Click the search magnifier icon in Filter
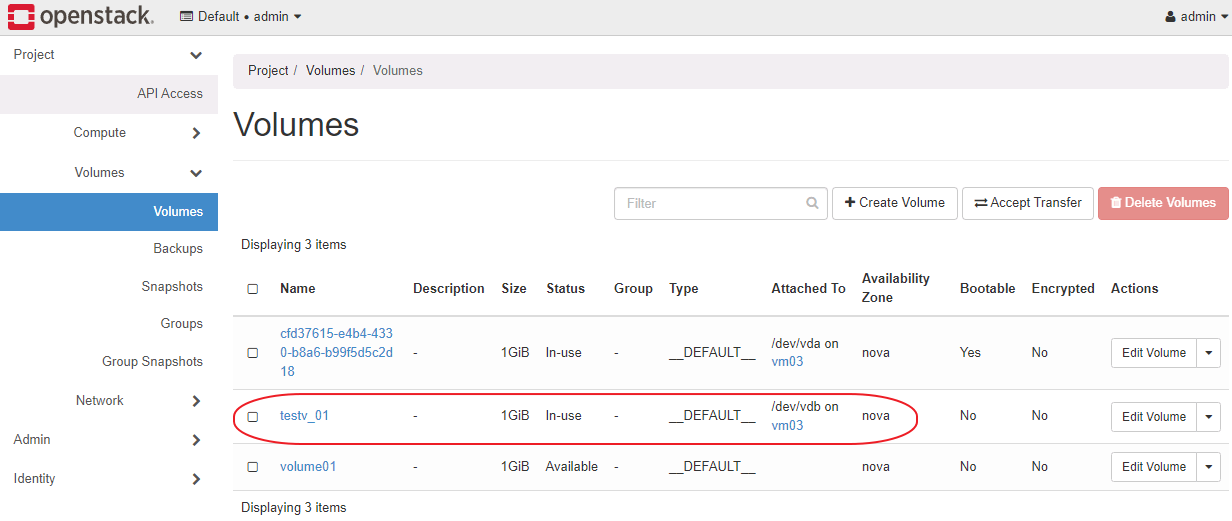1232x521 pixels. tap(812, 203)
